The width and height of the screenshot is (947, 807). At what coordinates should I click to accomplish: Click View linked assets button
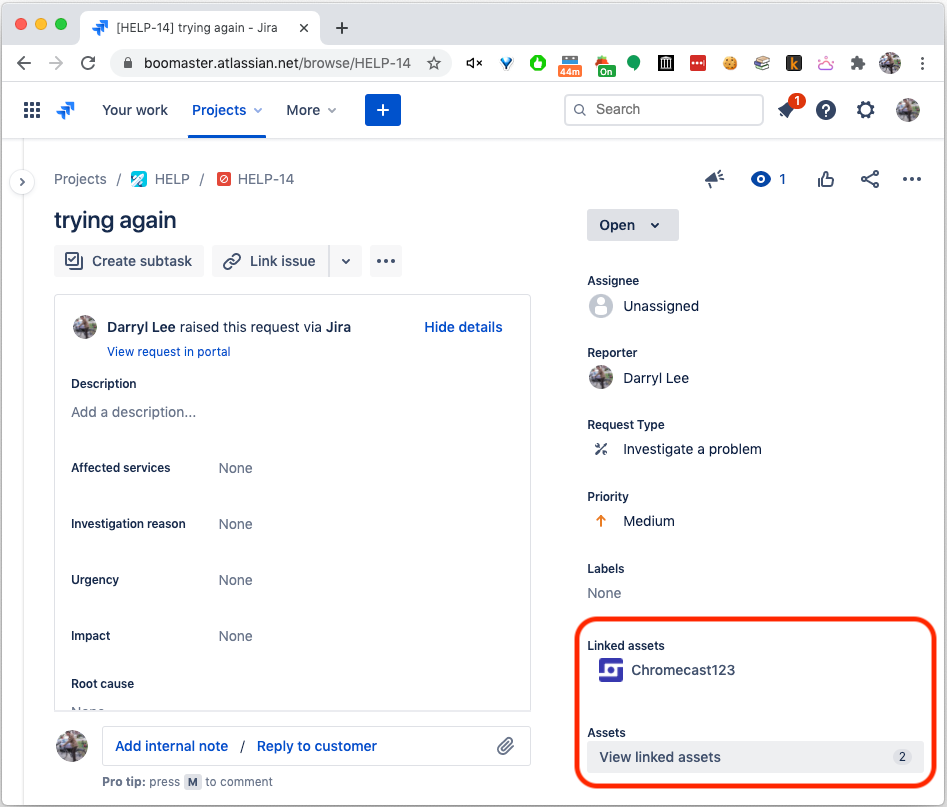pos(755,757)
